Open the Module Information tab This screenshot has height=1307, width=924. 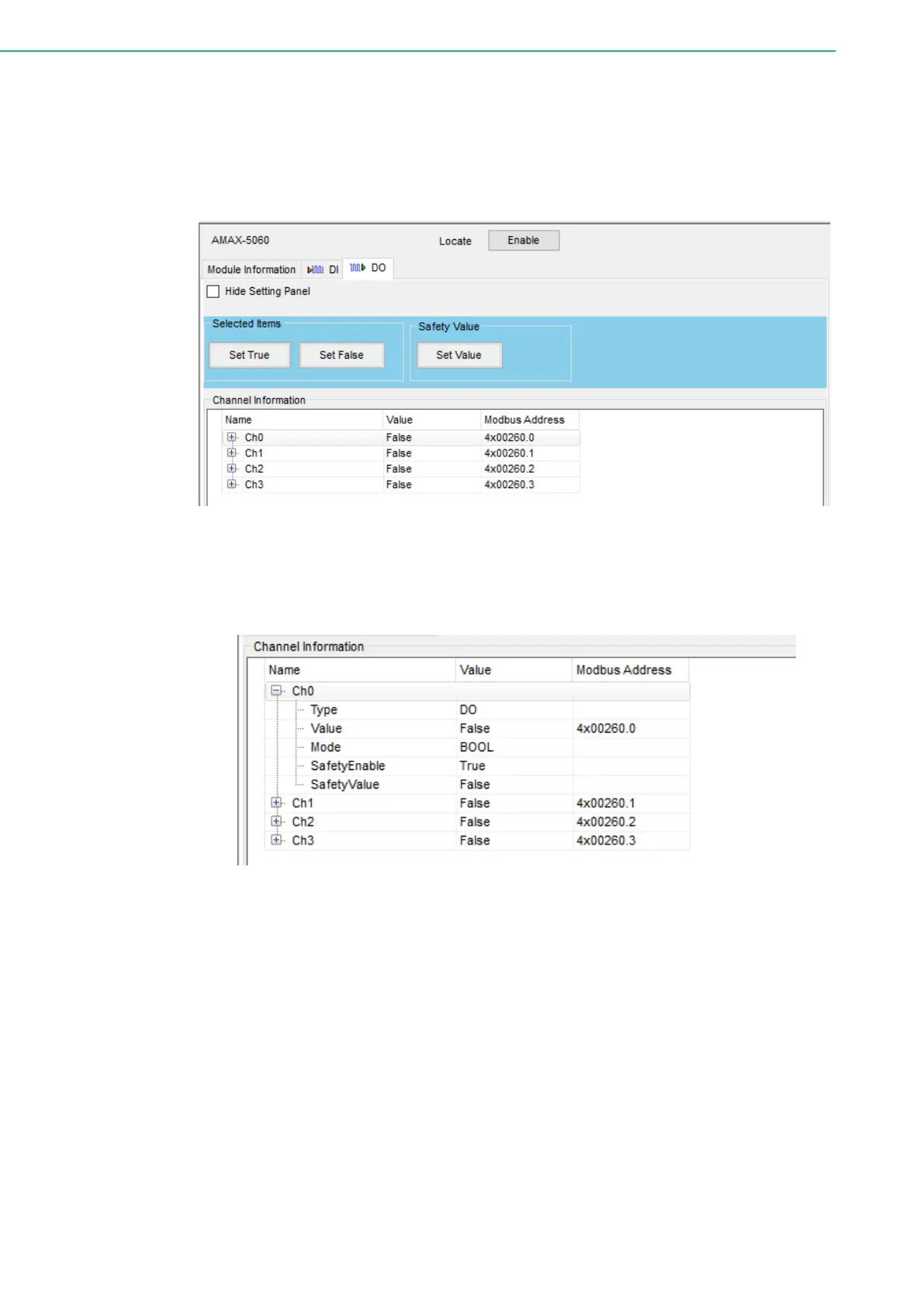point(251,270)
